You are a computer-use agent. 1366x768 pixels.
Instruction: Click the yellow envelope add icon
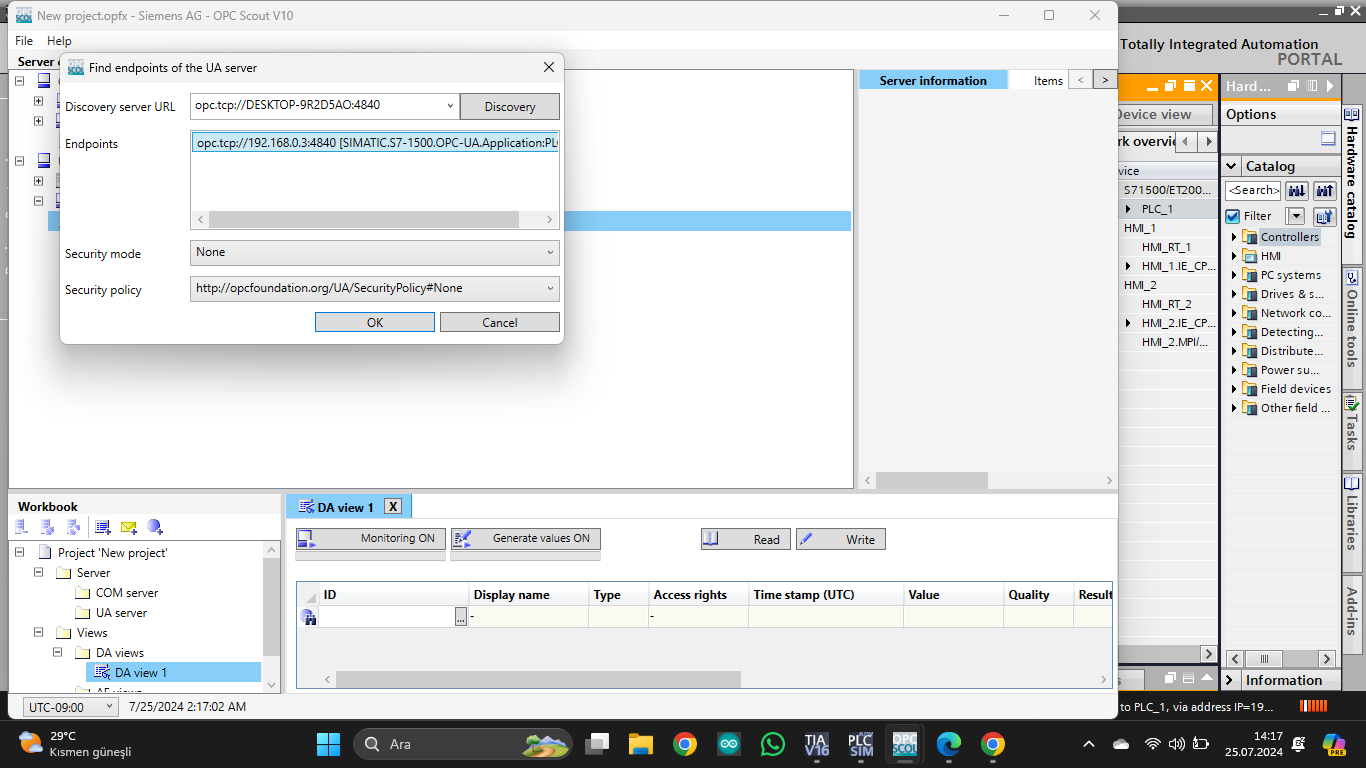click(129, 527)
